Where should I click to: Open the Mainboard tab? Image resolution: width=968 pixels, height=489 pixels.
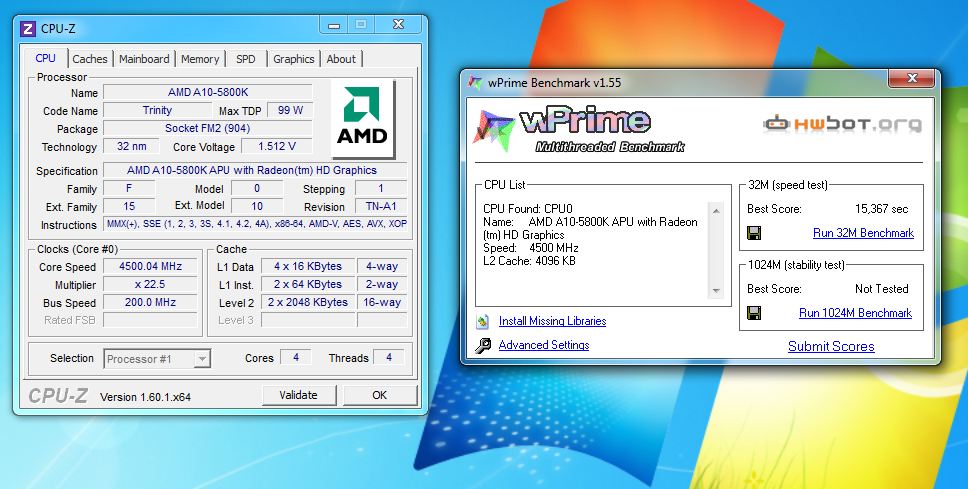click(x=144, y=59)
